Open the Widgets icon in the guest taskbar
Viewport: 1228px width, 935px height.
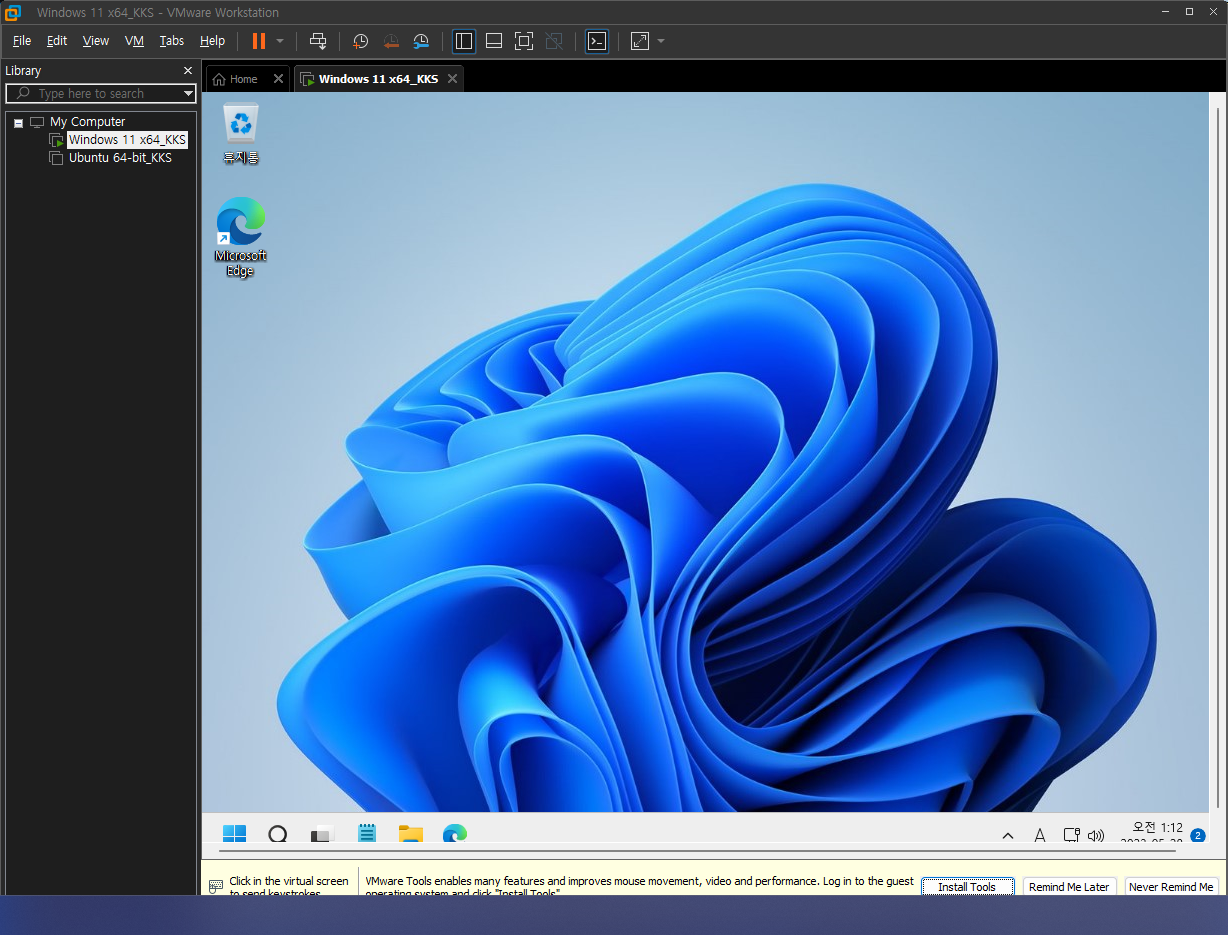tap(367, 834)
